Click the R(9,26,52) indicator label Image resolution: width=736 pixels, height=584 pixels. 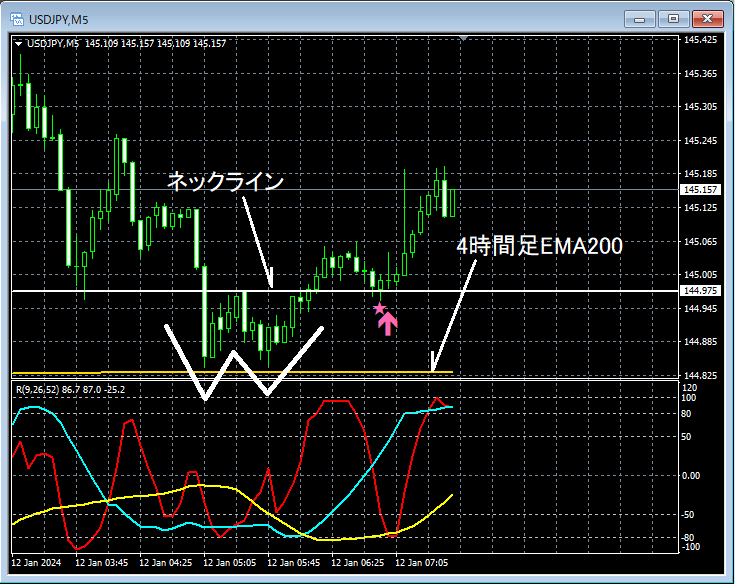click(70, 389)
